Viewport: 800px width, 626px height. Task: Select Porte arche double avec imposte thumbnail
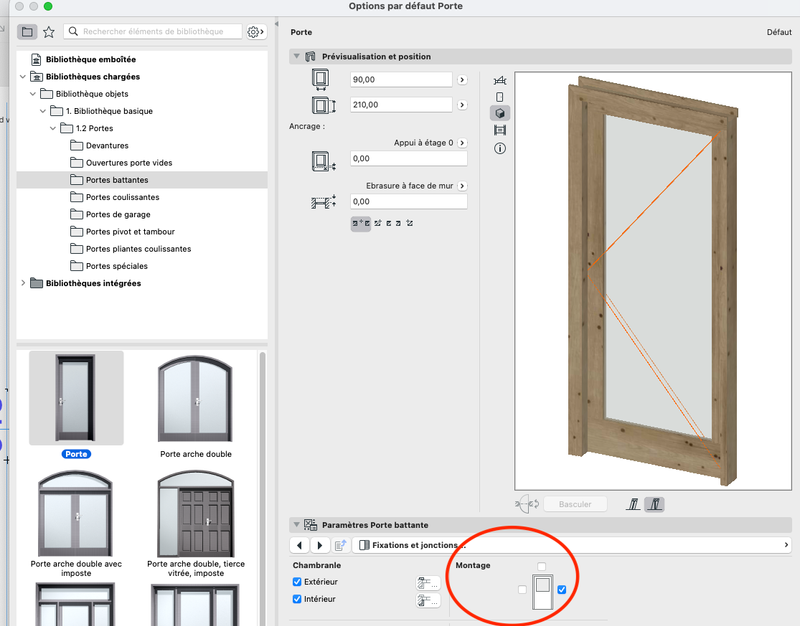click(x=76, y=514)
